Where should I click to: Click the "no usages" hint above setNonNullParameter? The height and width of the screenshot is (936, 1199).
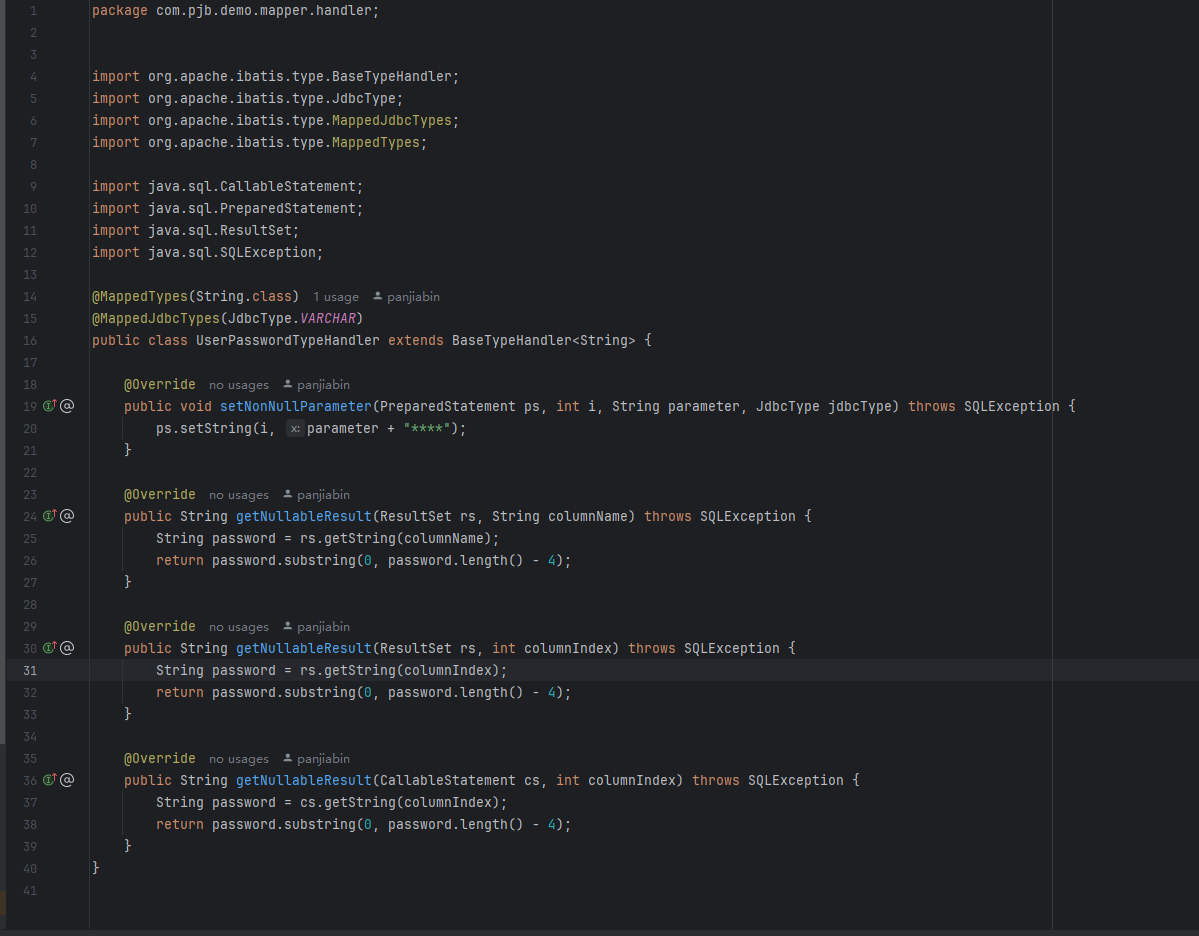click(238, 385)
